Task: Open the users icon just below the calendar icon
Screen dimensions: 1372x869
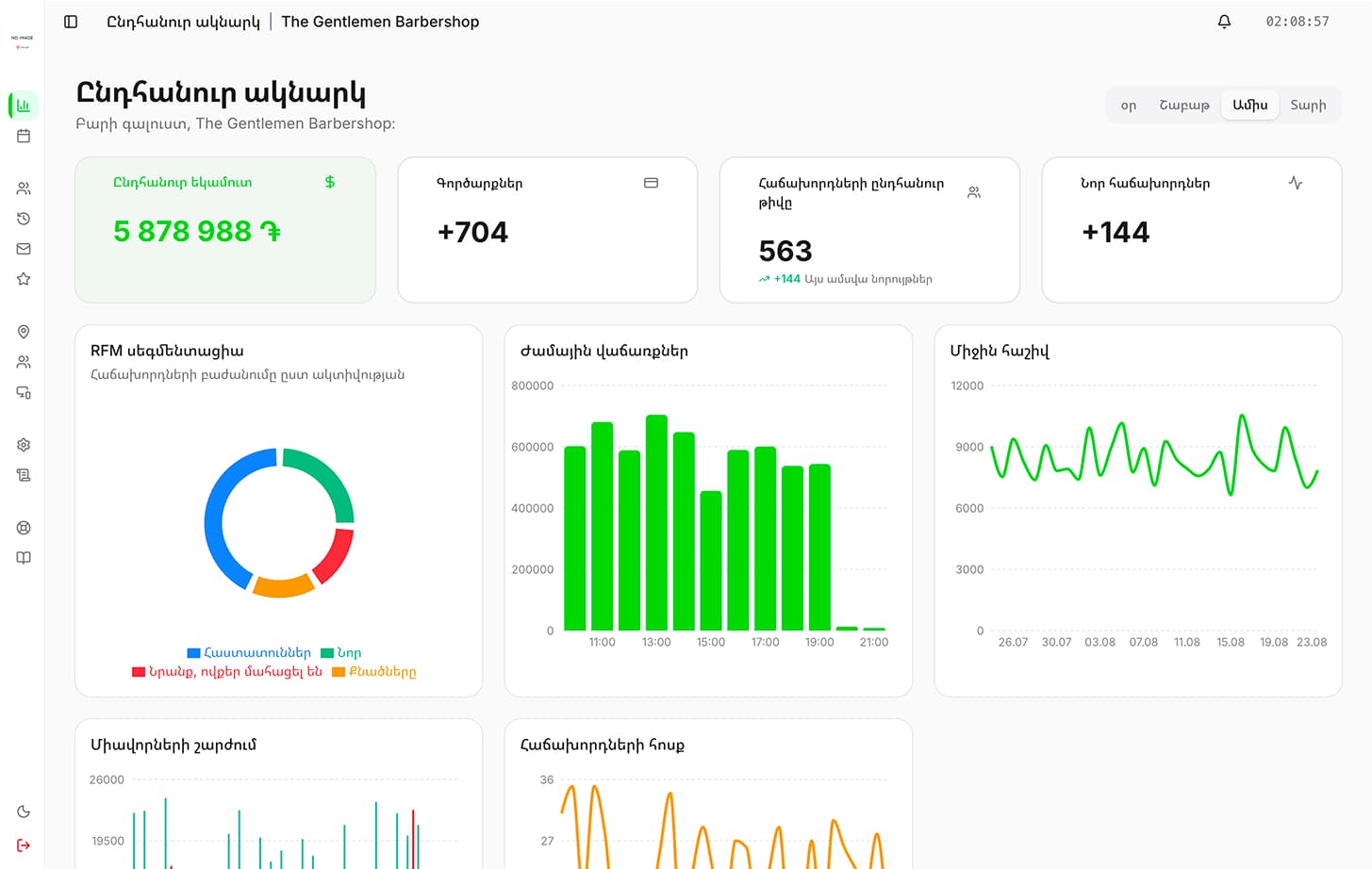Action: 24,189
